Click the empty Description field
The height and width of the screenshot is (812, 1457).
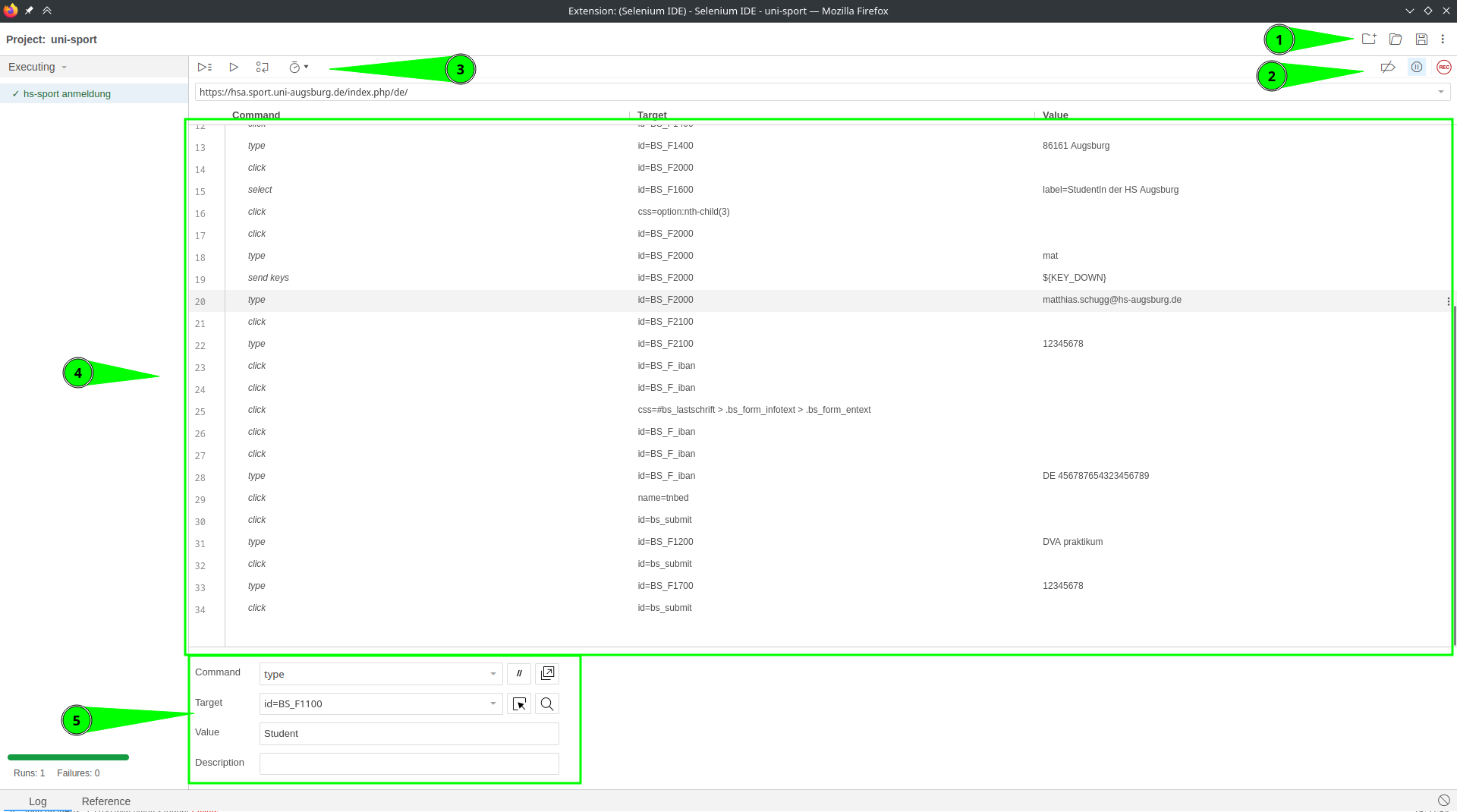409,763
